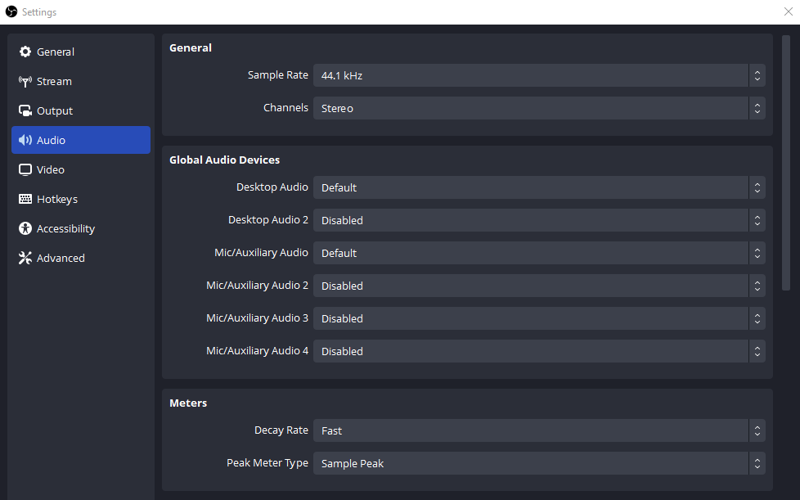The height and width of the screenshot is (500, 800).
Task: Expand the Mic/Auxiliary Audio 2 dropdown
Action: (539, 286)
